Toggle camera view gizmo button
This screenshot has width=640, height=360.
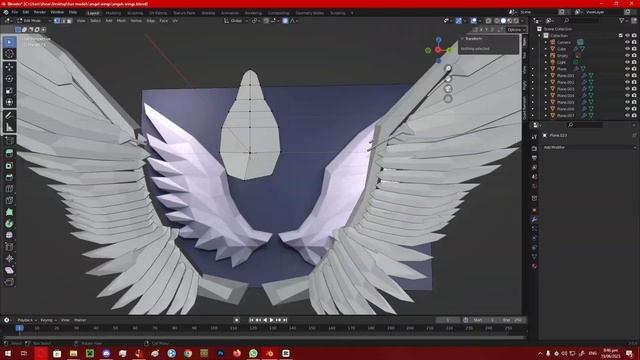(448, 89)
